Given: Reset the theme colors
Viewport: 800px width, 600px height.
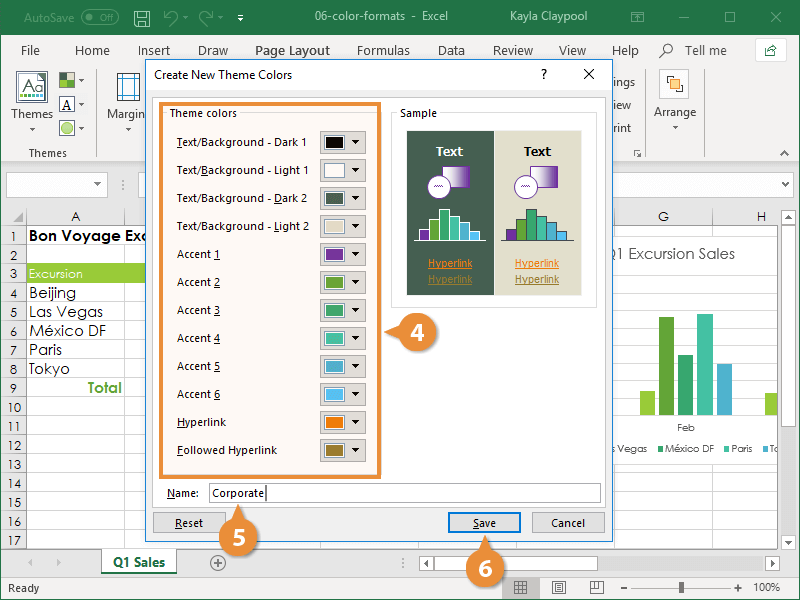Looking at the screenshot, I should (188, 522).
